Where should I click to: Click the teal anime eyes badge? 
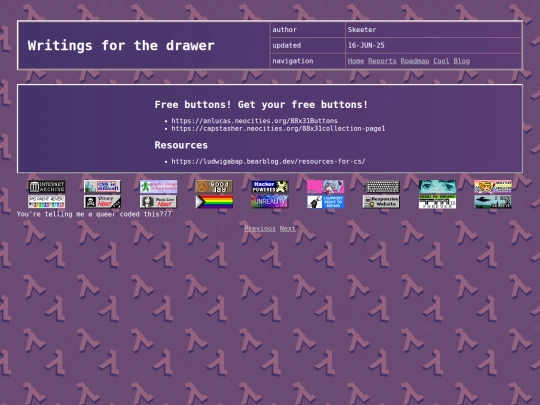tap(437, 187)
